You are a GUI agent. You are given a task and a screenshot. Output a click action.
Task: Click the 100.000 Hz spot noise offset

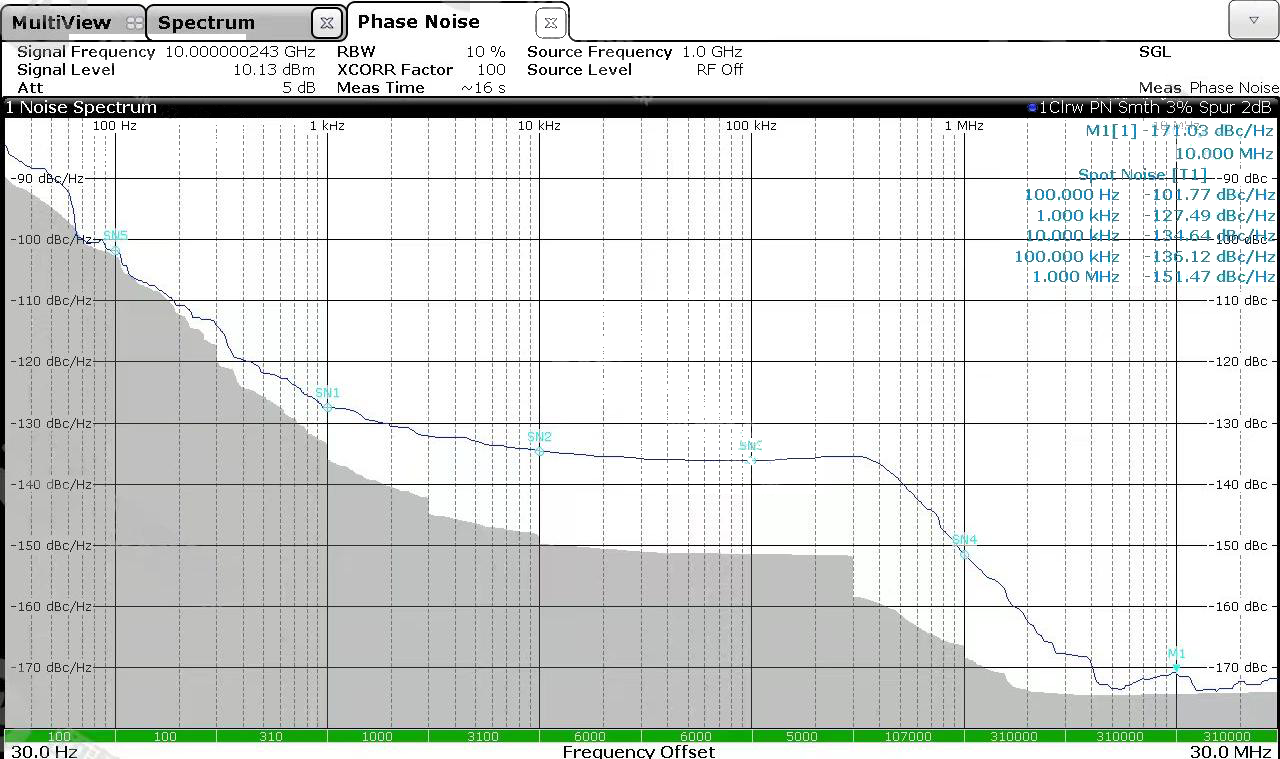click(1071, 194)
